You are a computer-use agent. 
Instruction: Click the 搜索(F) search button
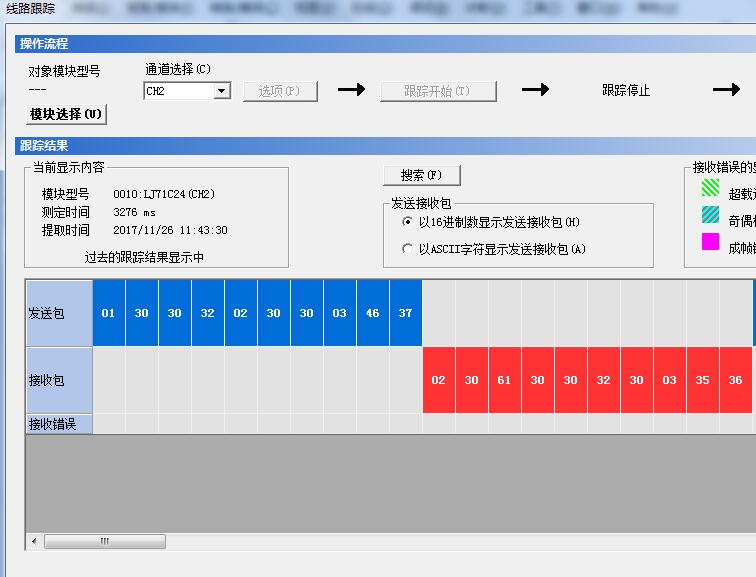(x=421, y=175)
